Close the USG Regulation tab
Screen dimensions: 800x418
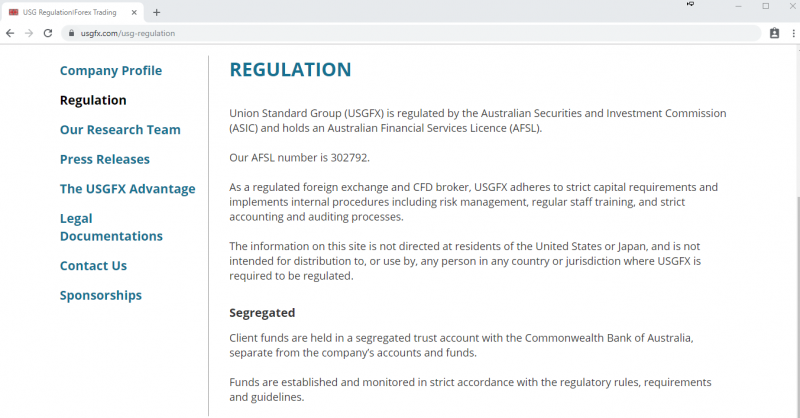(x=134, y=12)
